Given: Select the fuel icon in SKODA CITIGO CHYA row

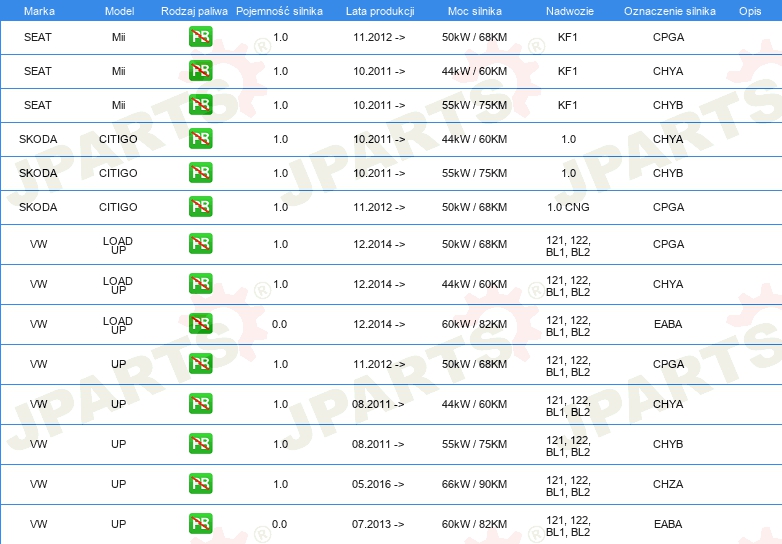Looking at the screenshot, I should pos(200,139).
